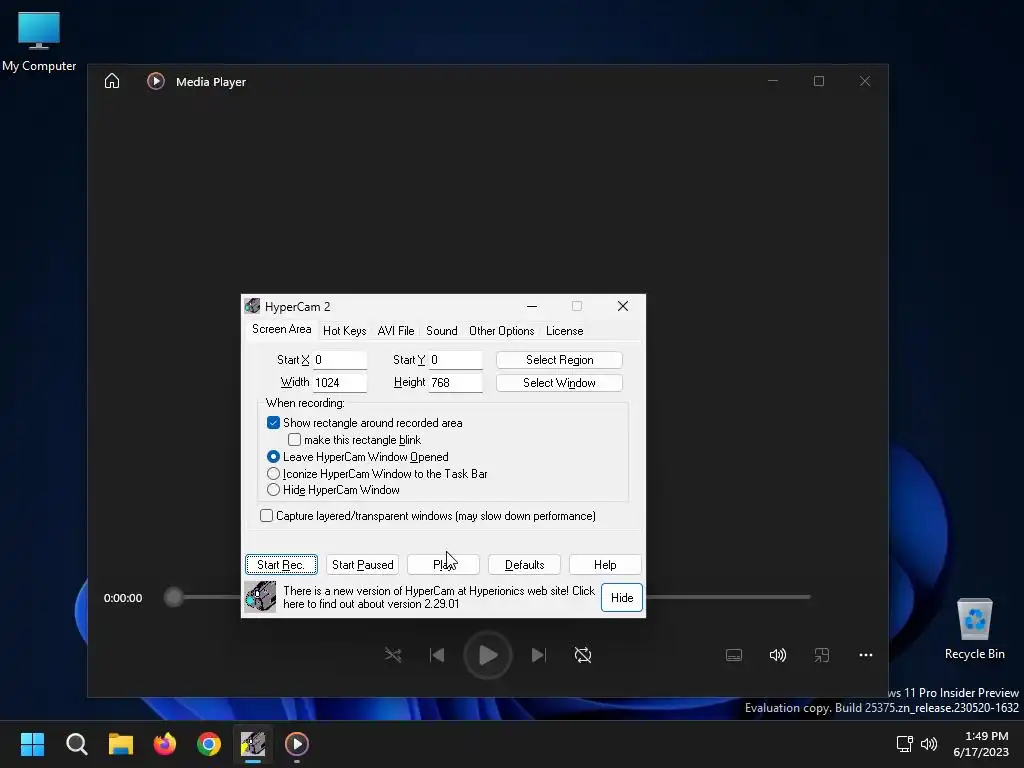Click the Defaults button
1024x768 pixels.
click(x=524, y=564)
